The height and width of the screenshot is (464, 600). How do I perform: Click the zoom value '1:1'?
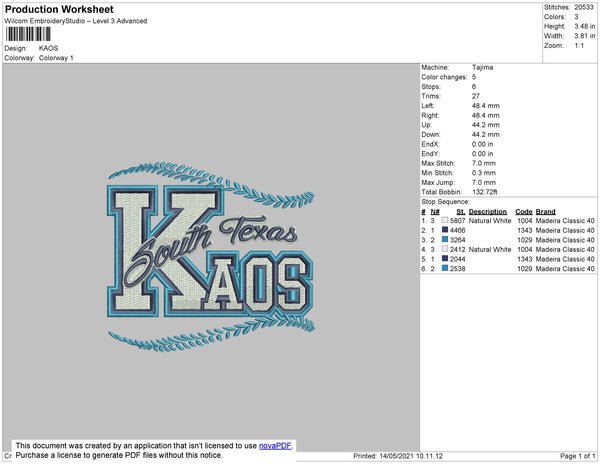coord(579,46)
